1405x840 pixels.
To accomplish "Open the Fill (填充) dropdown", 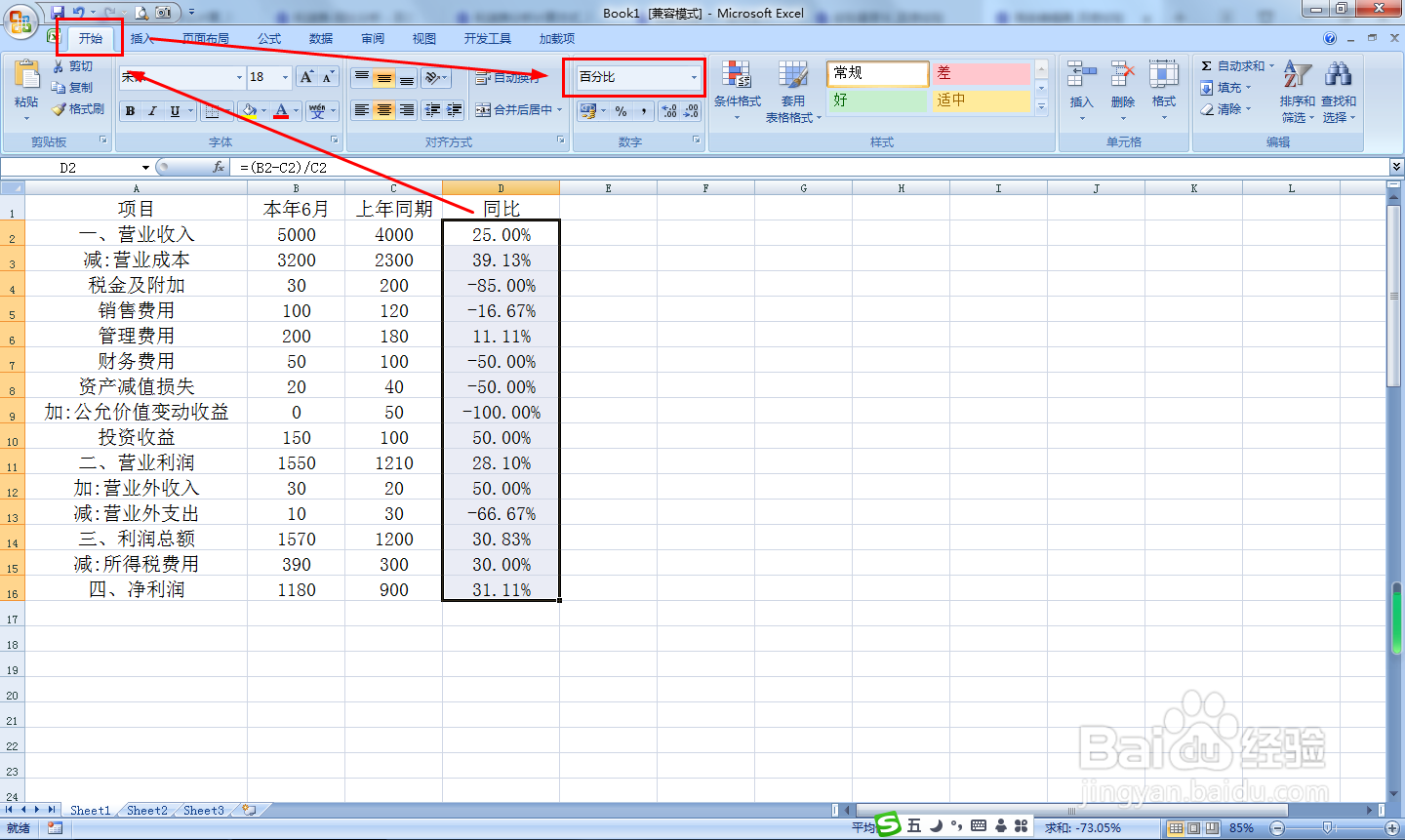I will point(1226,88).
